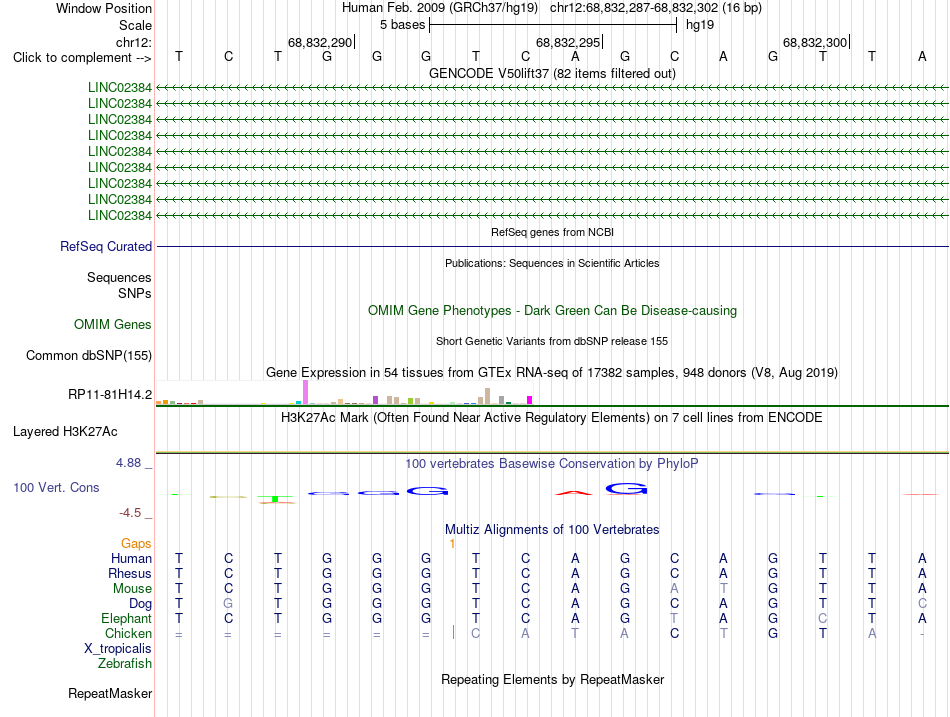Click the Zebrafish alignment row label
Image resolution: width=950 pixels, height=717 pixels.
pyautogui.click(x=124, y=664)
